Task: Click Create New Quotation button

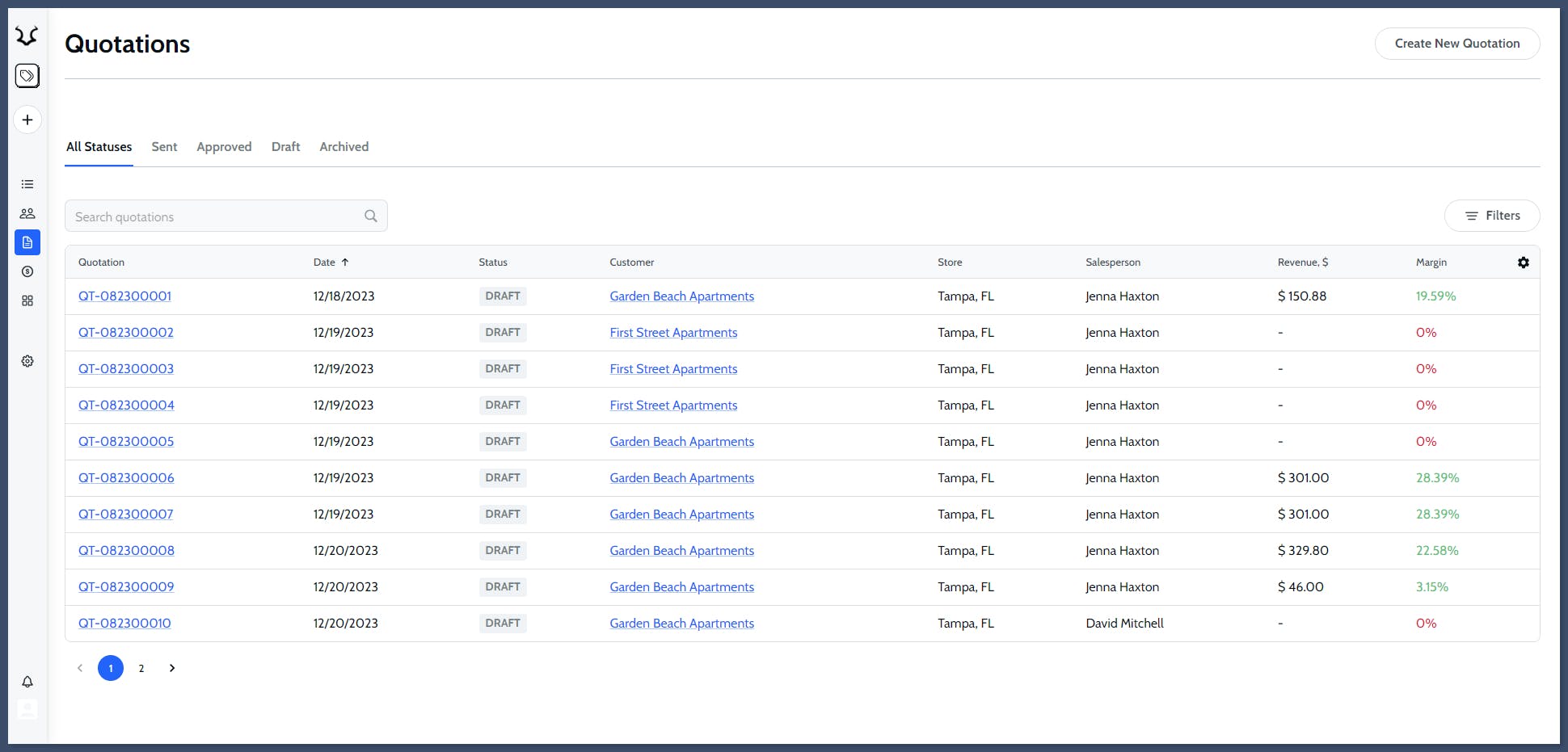Action: (x=1457, y=44)
